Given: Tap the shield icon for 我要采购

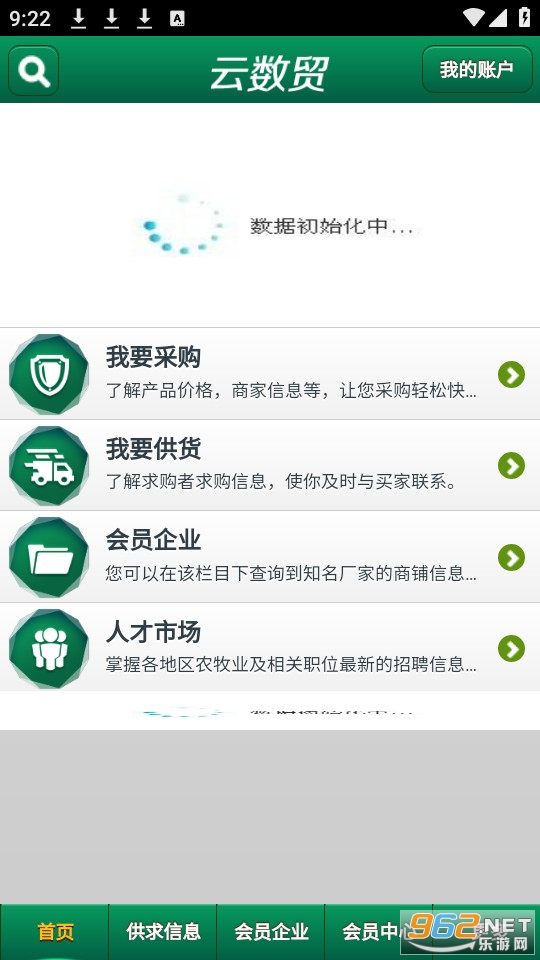Looking at the screenshot, I should pyautogui.click(x=49, y=374).
